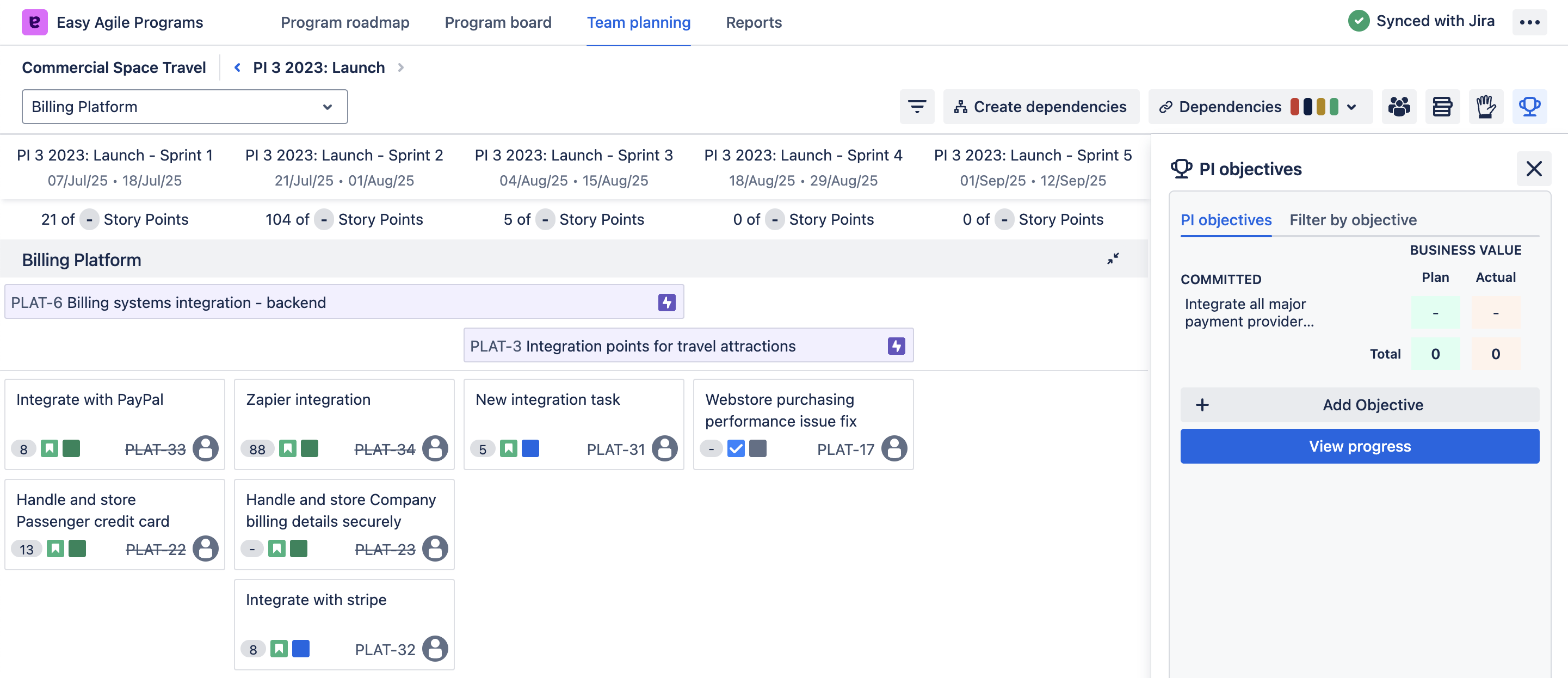Switch to the Program board tab
Viewport: 1568px width, 678px height.
497,22
